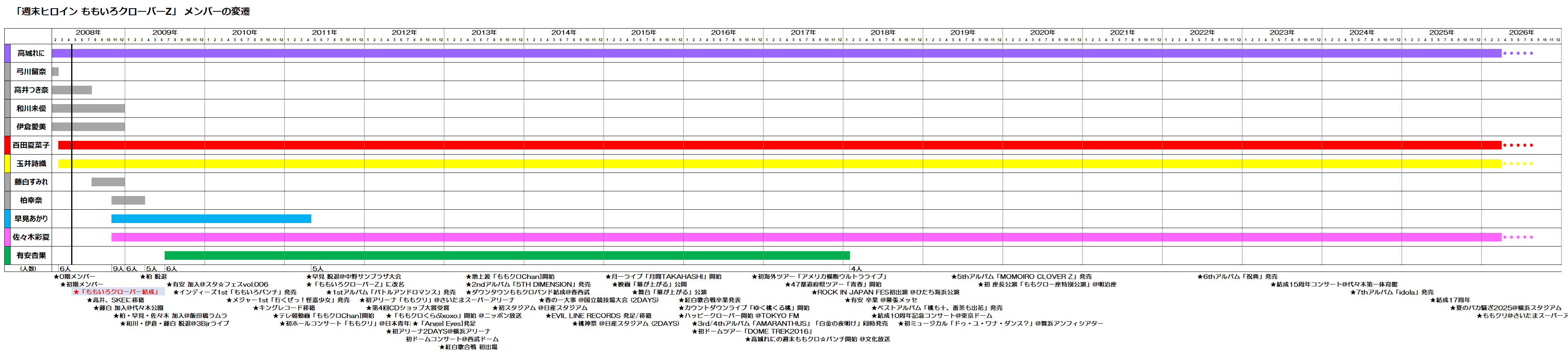Click the gray 柏幸奈 timeline bar
Viewport: 1568px width, 358px height.
tap(128, 200)
